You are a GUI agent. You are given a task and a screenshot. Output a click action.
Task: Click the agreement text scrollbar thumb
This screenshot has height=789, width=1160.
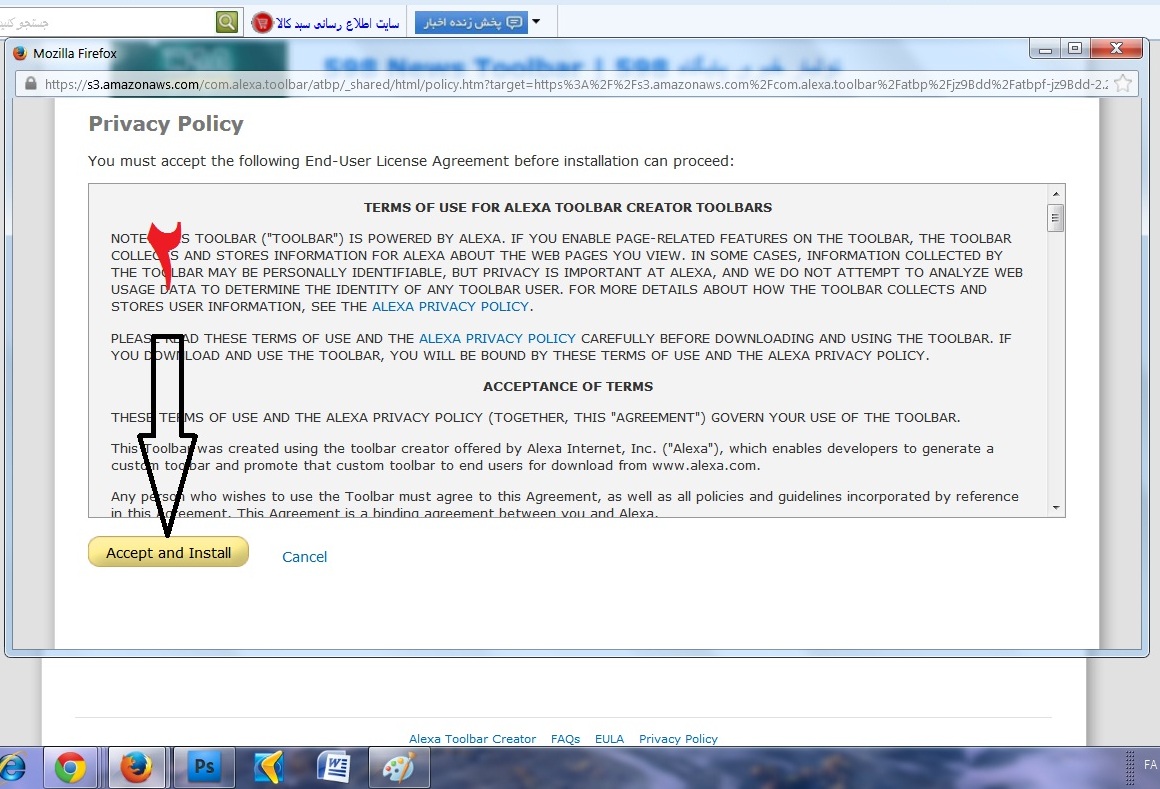1056,218
